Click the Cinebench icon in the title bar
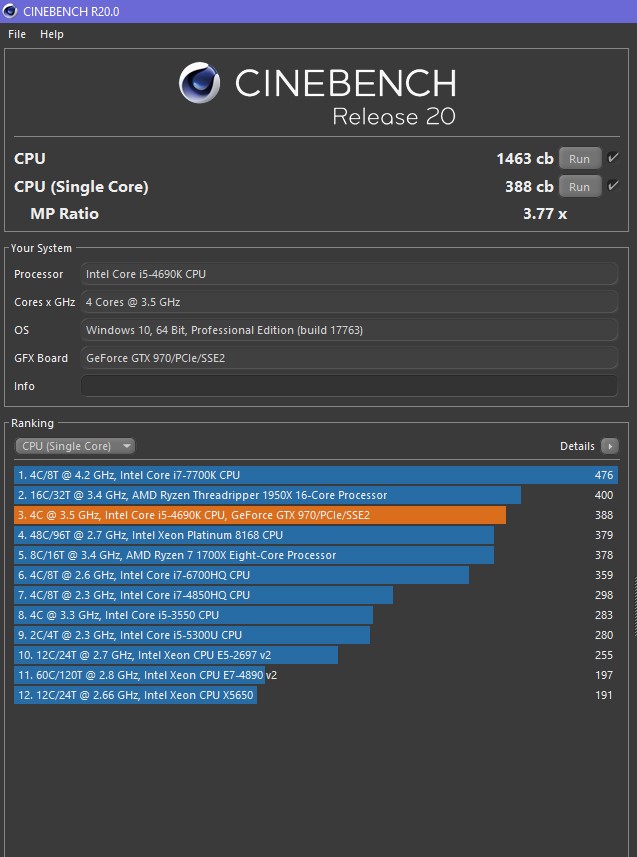 click(10, 11)
